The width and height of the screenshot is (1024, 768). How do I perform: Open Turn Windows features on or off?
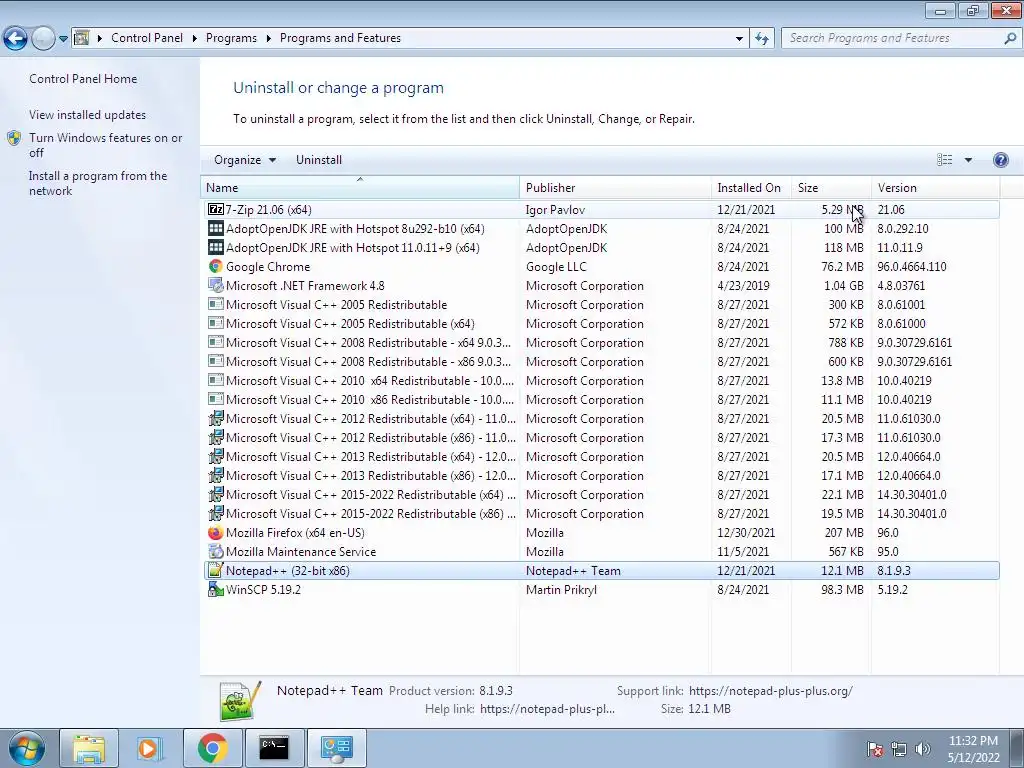[x=105, y=145]
